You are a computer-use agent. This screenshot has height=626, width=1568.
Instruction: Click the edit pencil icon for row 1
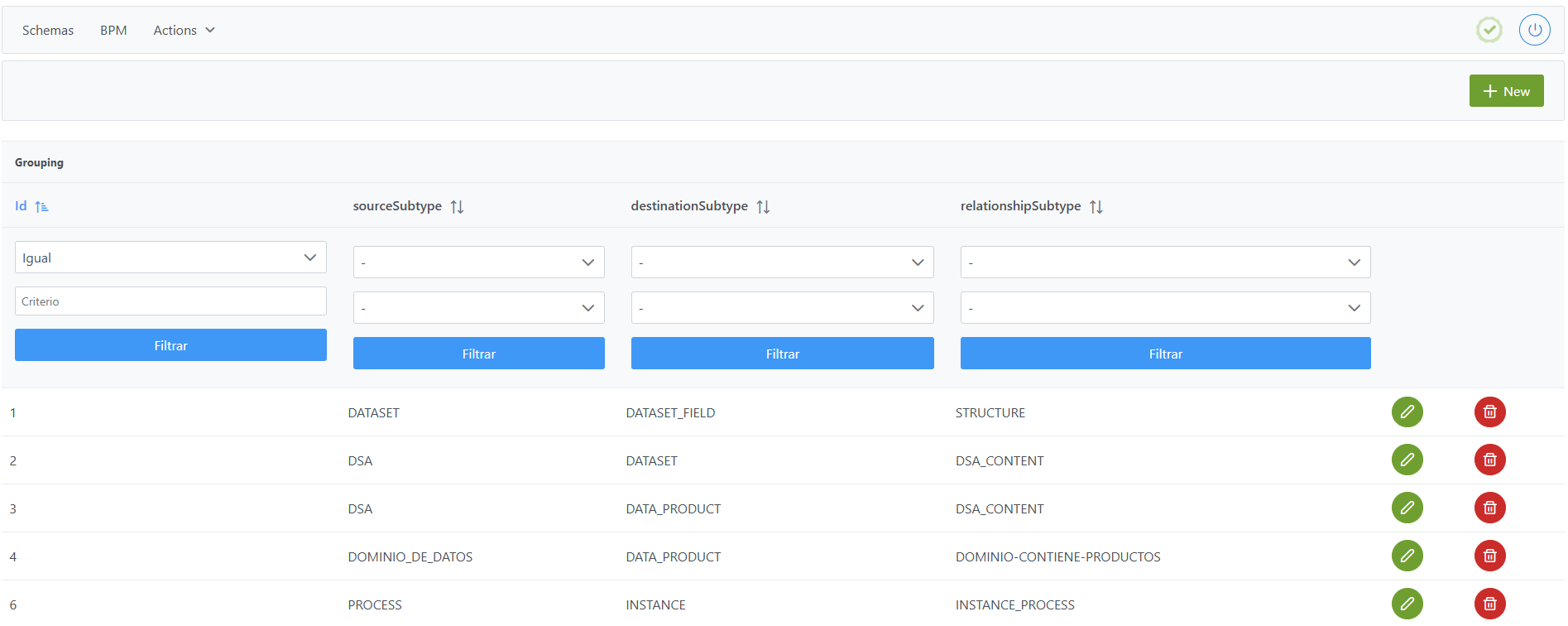pyautogui.click(x=1407, y=412)
